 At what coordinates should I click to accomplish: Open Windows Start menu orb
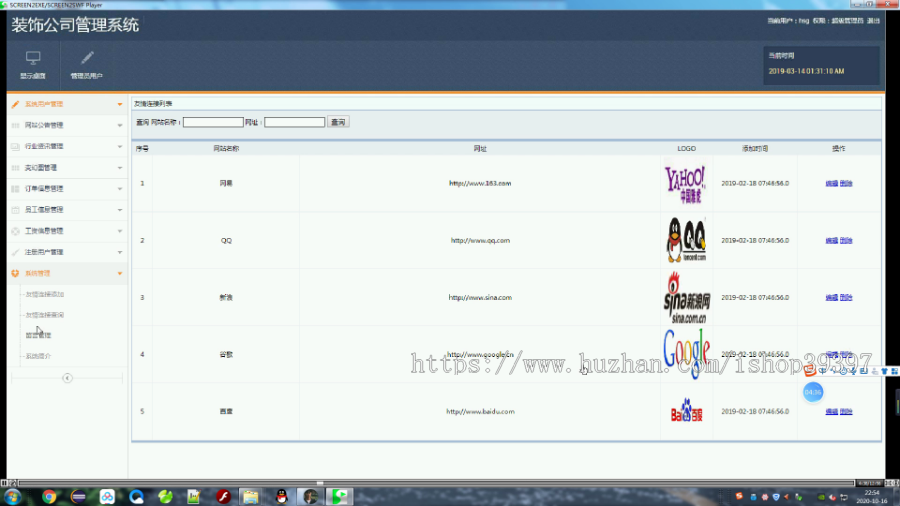(12, 496)
